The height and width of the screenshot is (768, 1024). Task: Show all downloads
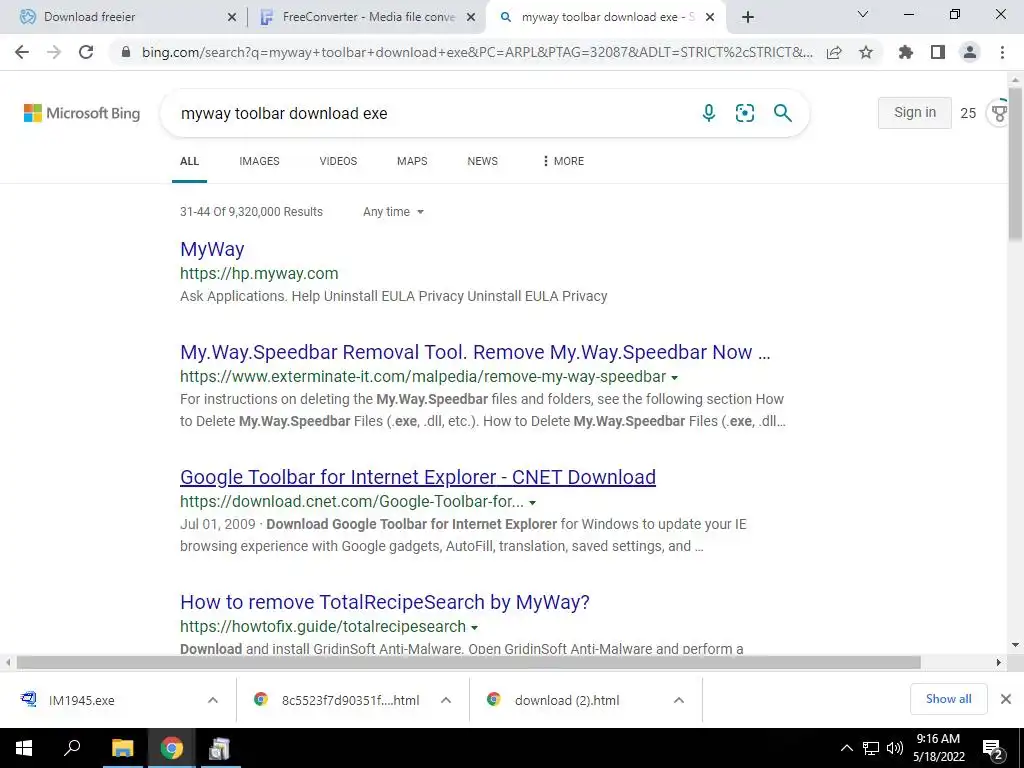948,699
